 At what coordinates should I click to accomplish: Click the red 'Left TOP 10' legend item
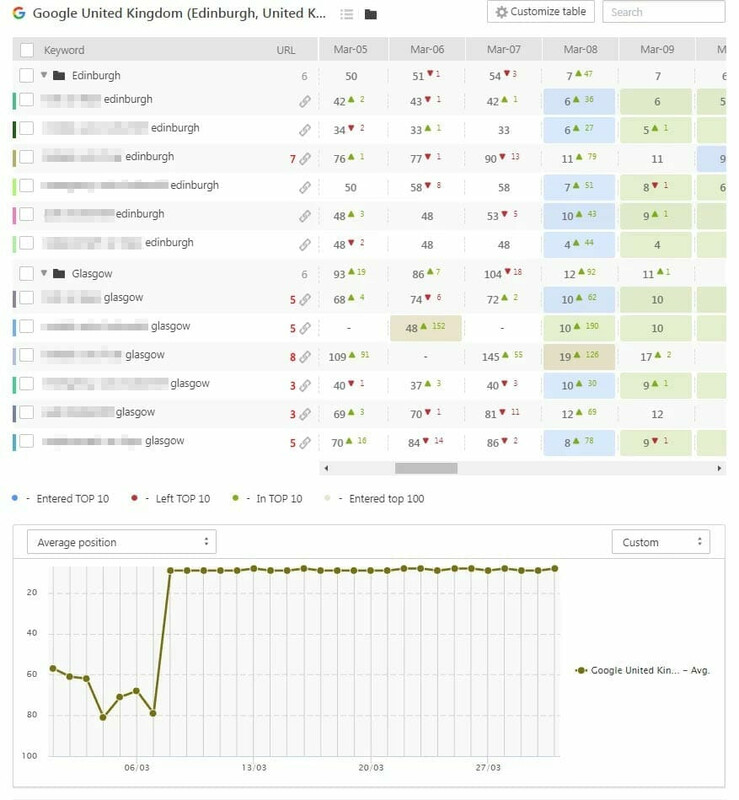(170, 498)
